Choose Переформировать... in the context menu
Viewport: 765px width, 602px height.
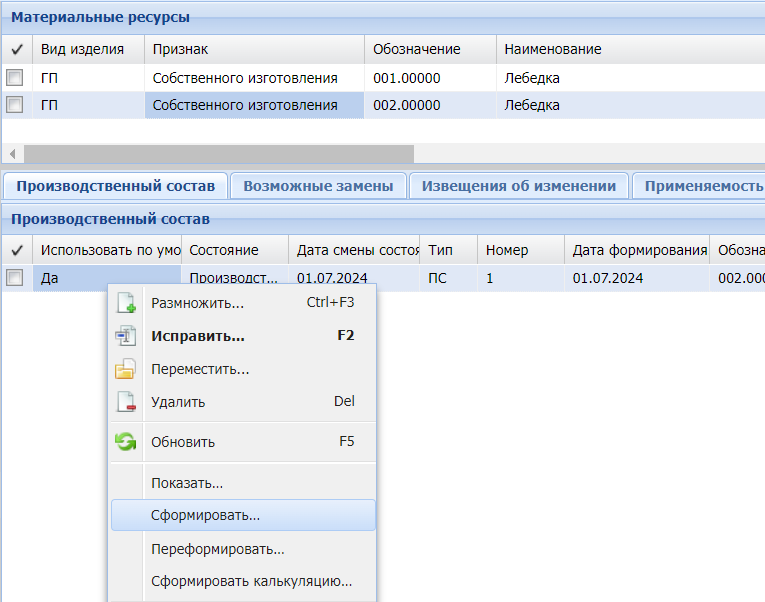click(217, 549)
